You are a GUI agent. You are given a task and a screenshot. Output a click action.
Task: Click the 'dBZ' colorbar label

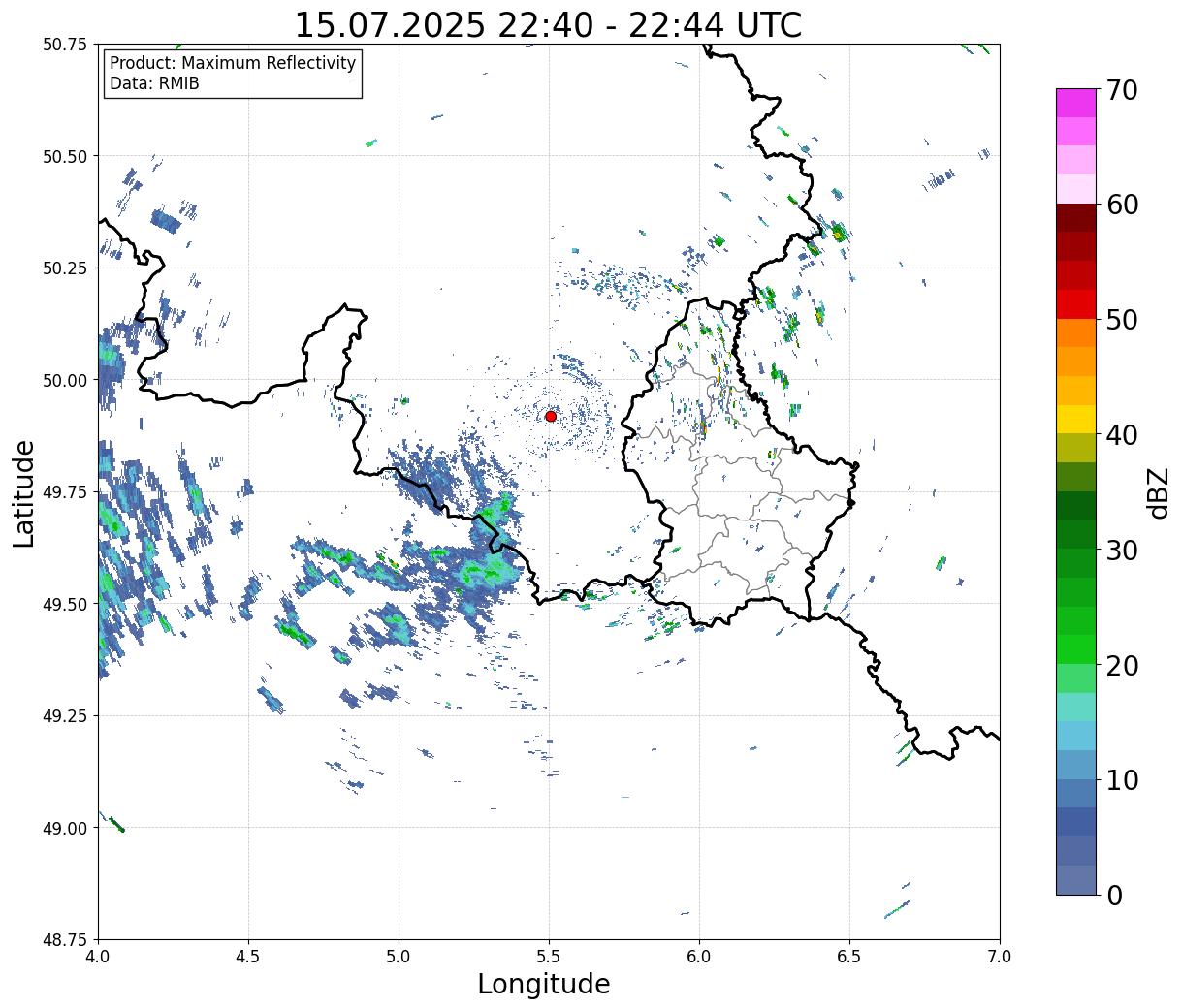click(1158, 491)
